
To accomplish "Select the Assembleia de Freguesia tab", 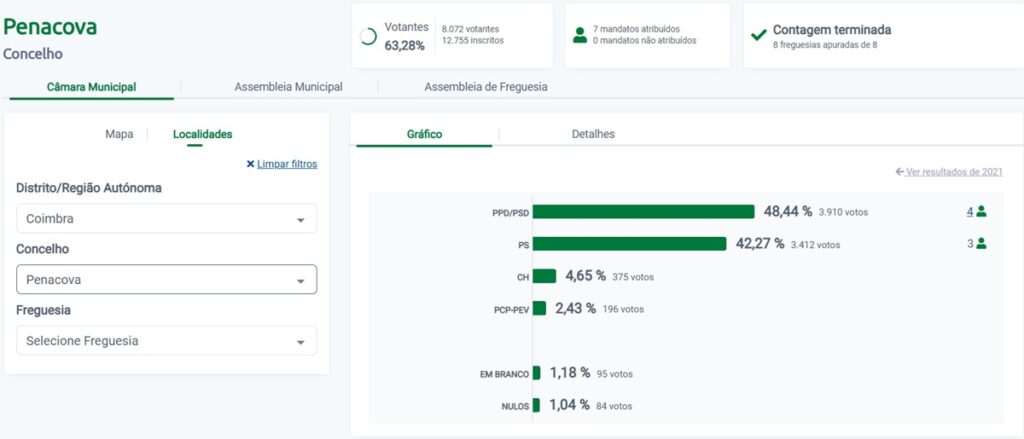I will point(485,87).
